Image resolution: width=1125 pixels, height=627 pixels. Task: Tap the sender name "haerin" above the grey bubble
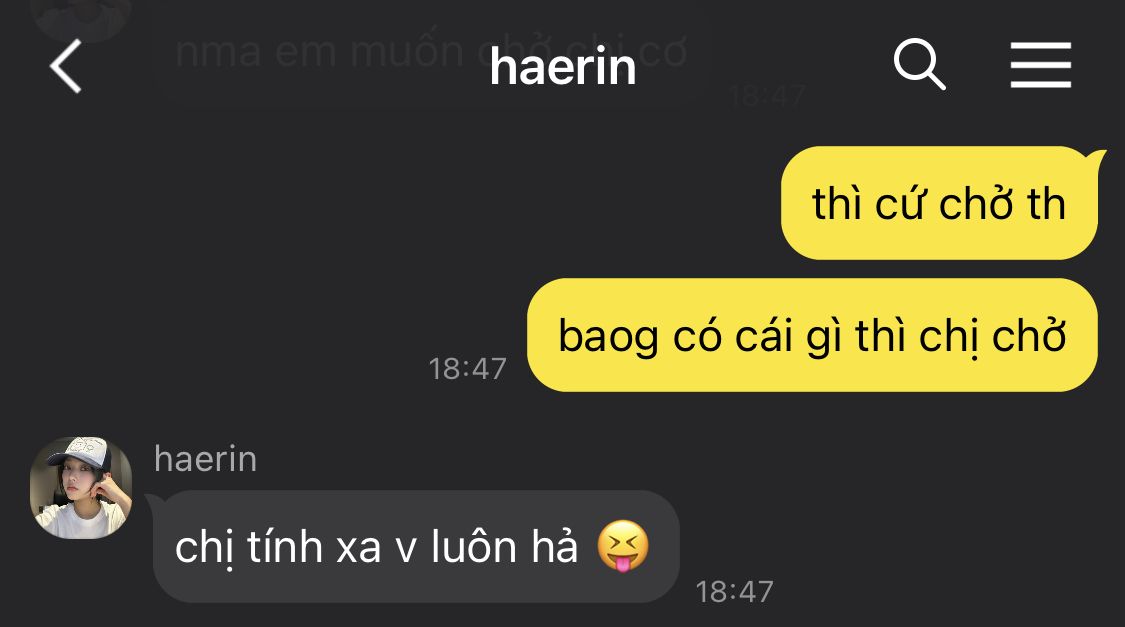click(205, 458)
